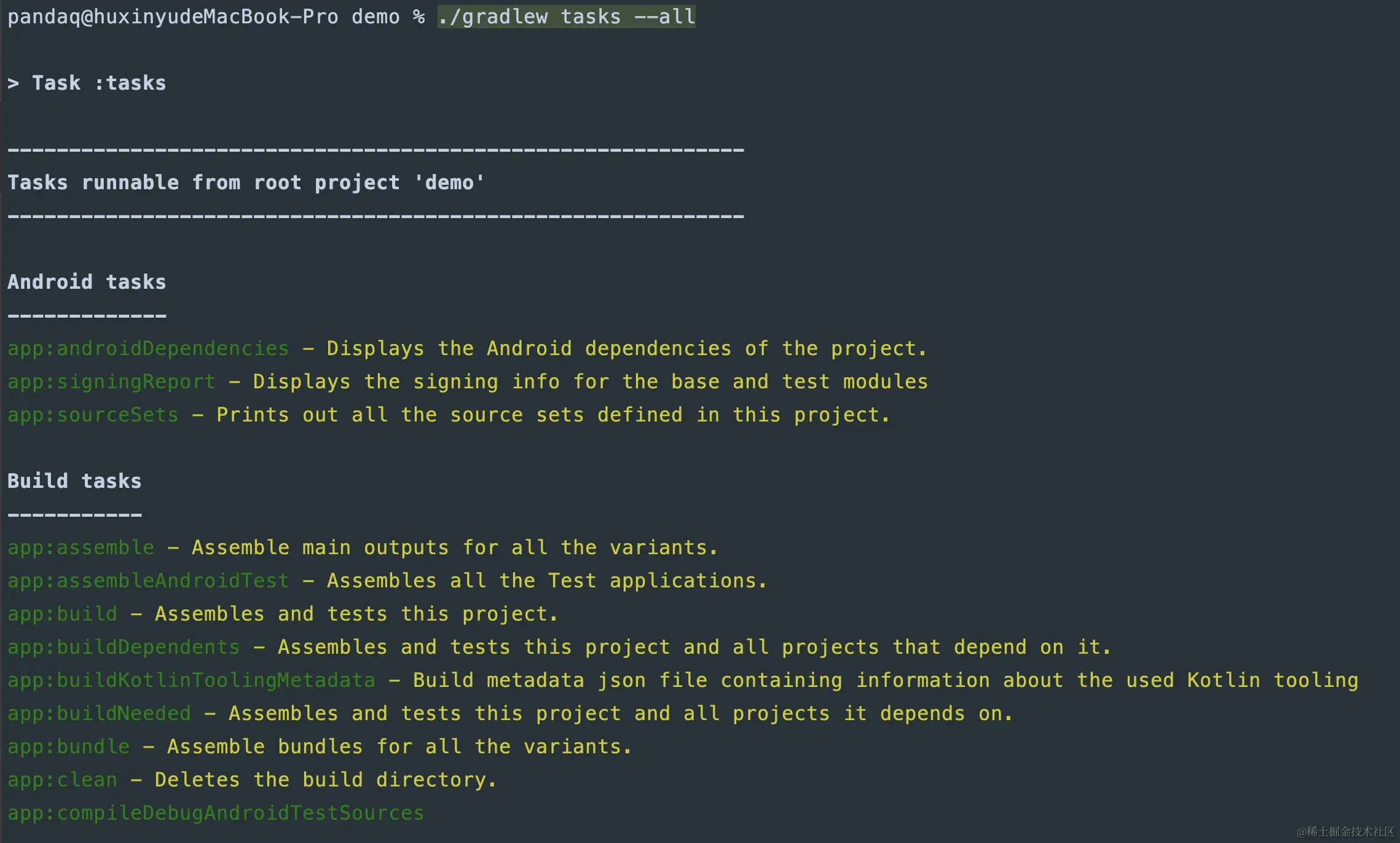Click the '> Task :tasks' output line
The width and height of the screenshot is (1400, 843).
tap(87, 83)
